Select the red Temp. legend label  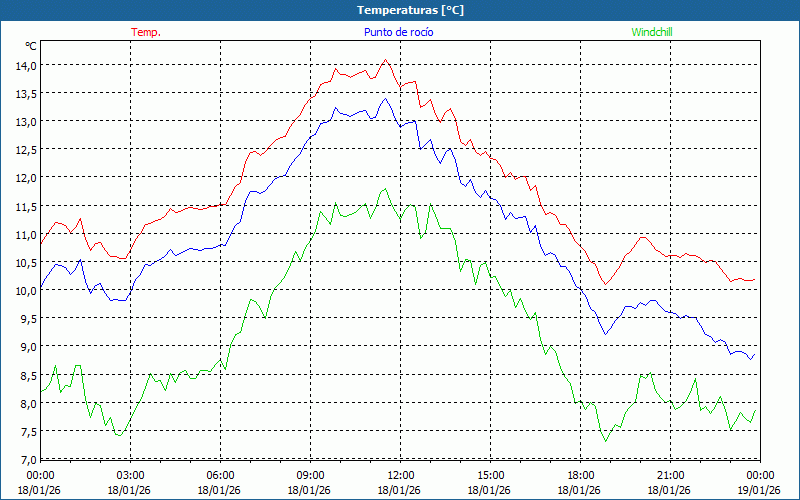(x=146, y=32)
